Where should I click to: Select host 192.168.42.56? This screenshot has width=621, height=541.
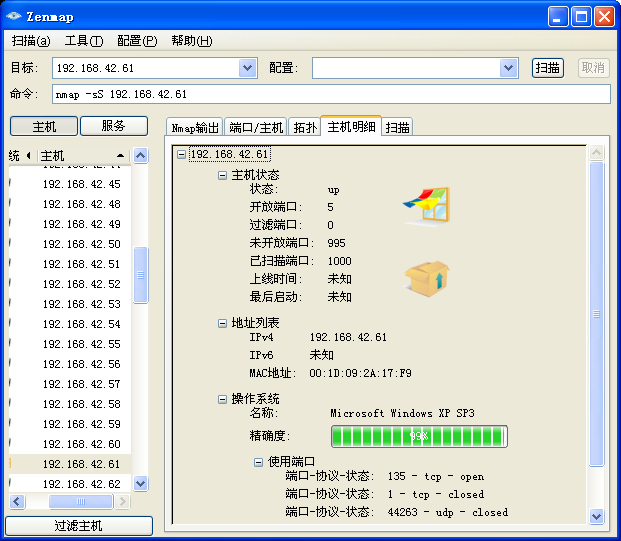coord(82,364)
